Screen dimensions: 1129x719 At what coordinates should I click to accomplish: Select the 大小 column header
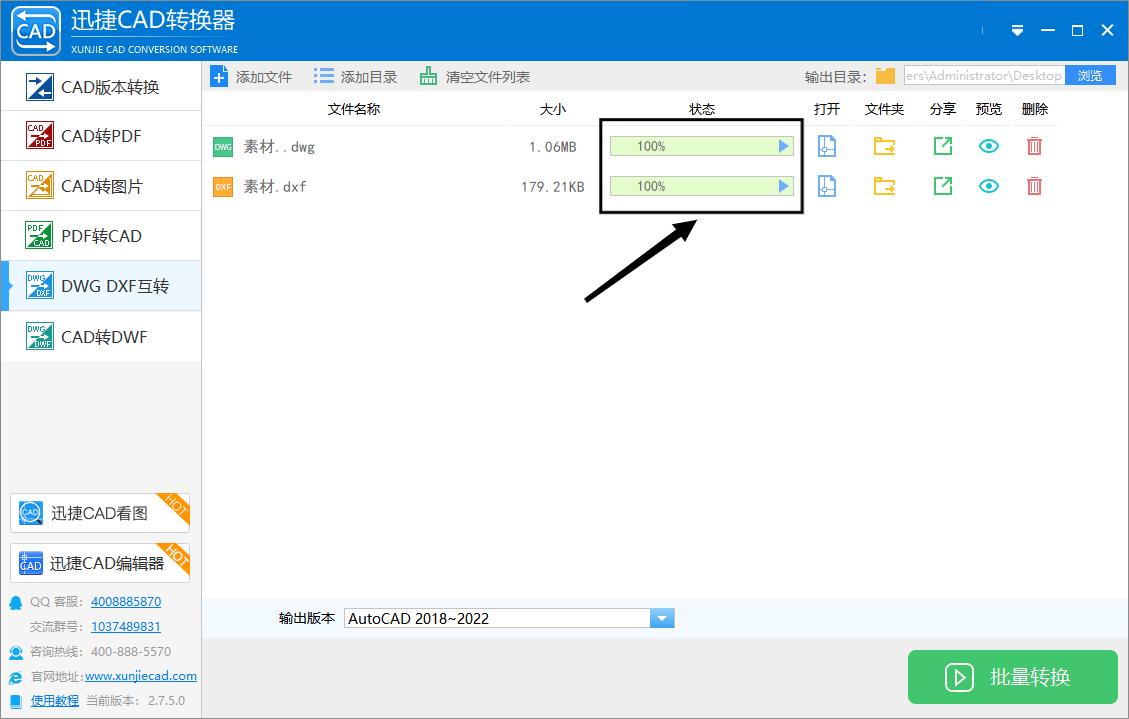553,109
